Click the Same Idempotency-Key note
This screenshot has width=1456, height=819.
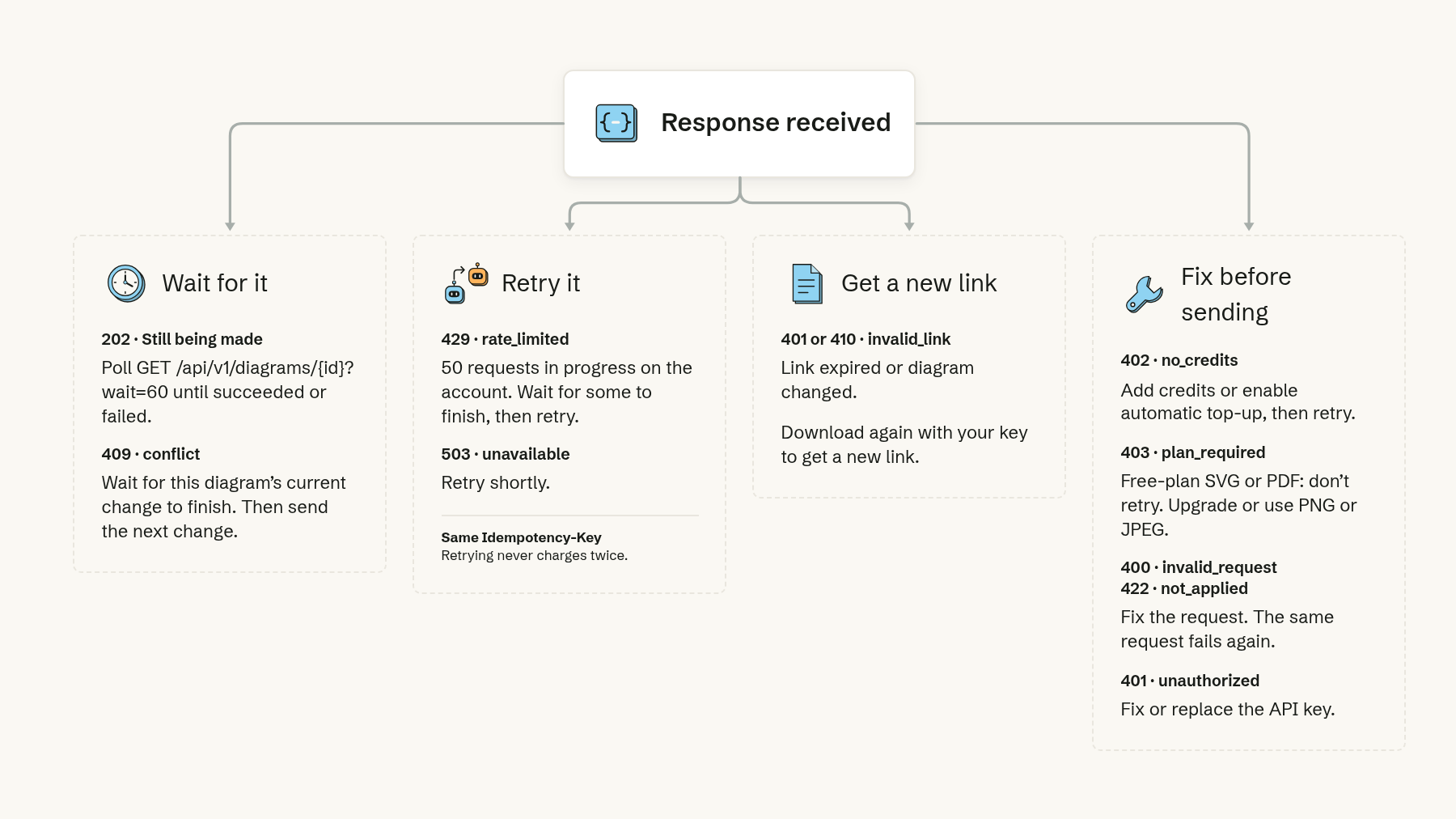[521, 537]
